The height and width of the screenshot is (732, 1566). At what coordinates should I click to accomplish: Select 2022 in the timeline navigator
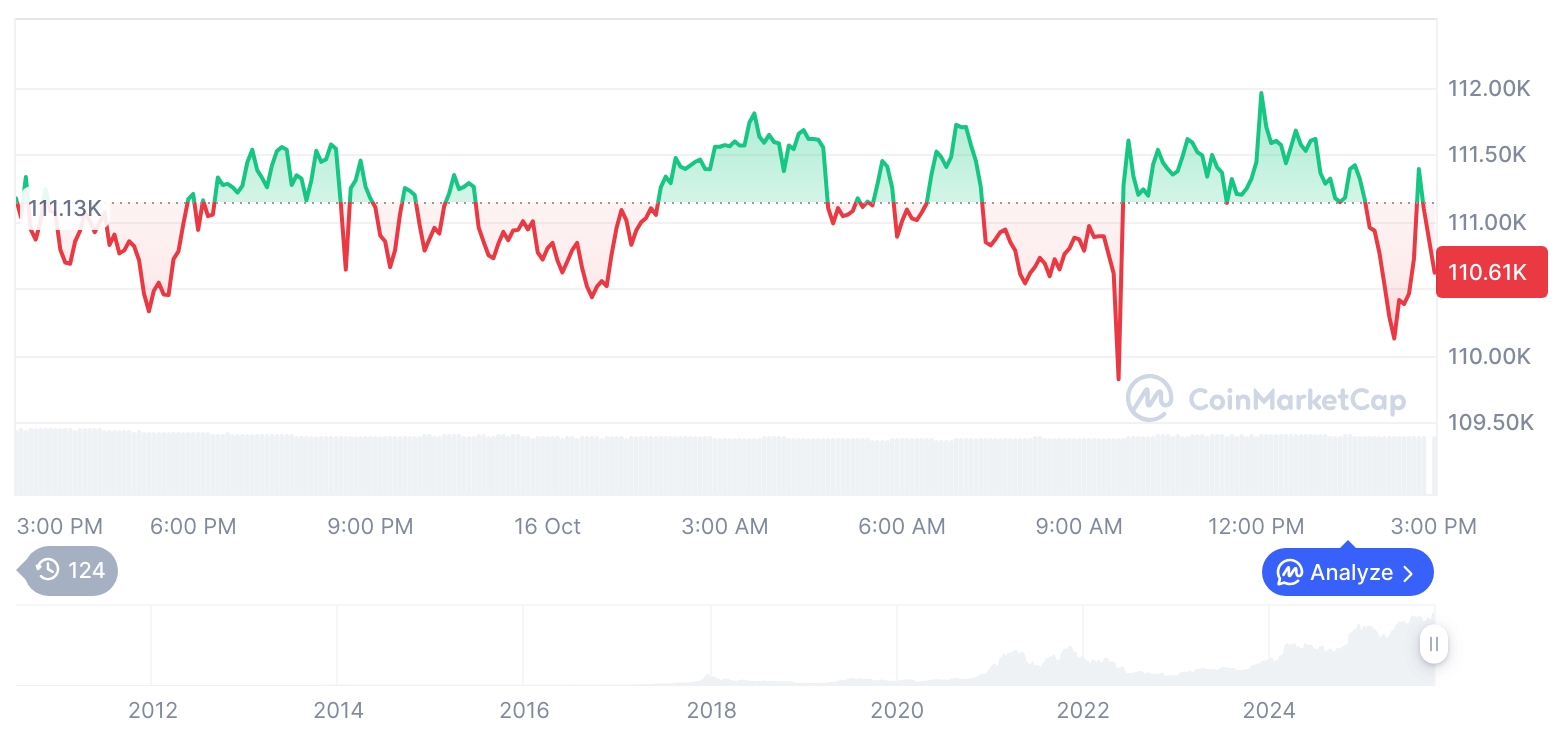[x=1083, y=711]
